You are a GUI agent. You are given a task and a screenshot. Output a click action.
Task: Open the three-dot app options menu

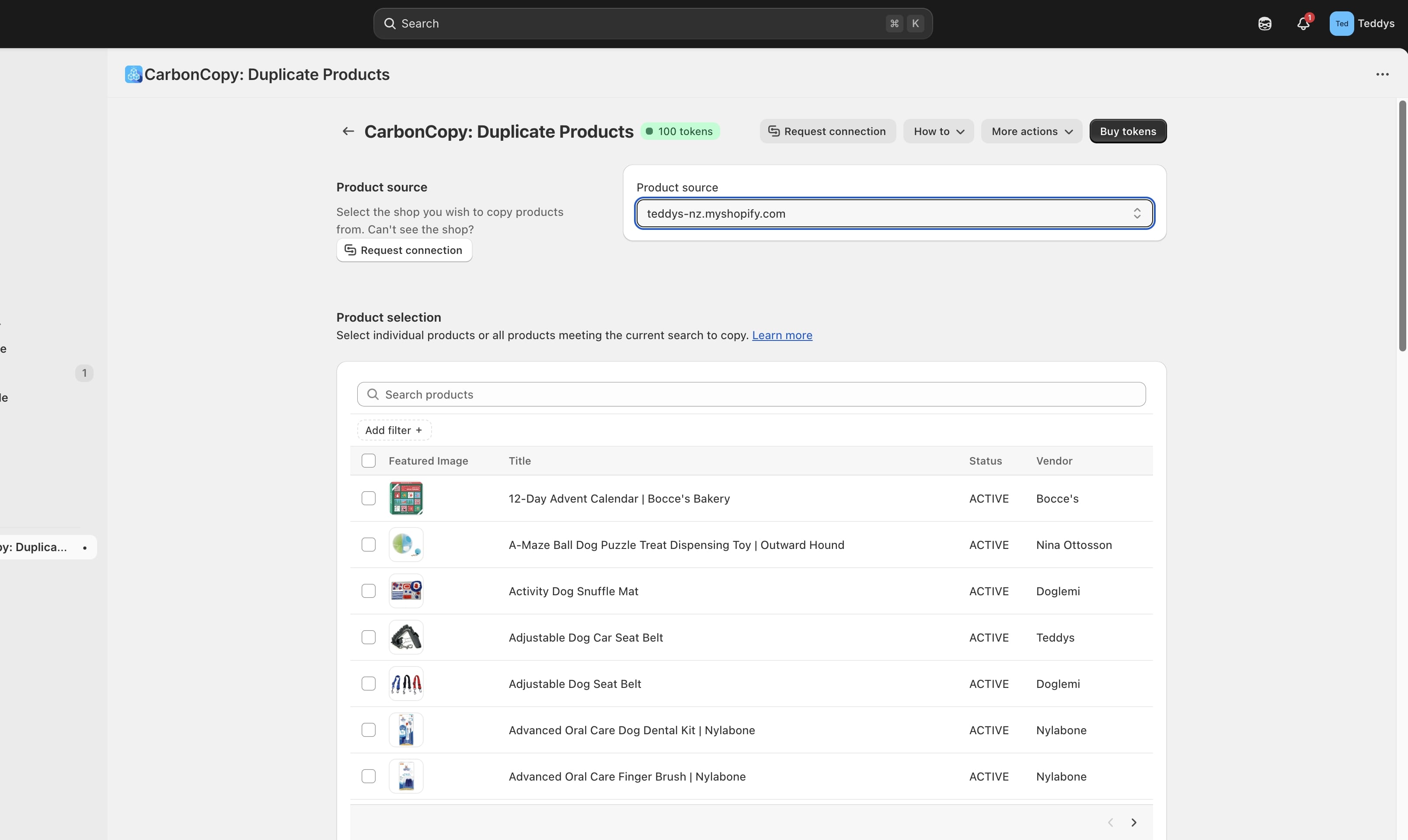tap(1382, 74)
